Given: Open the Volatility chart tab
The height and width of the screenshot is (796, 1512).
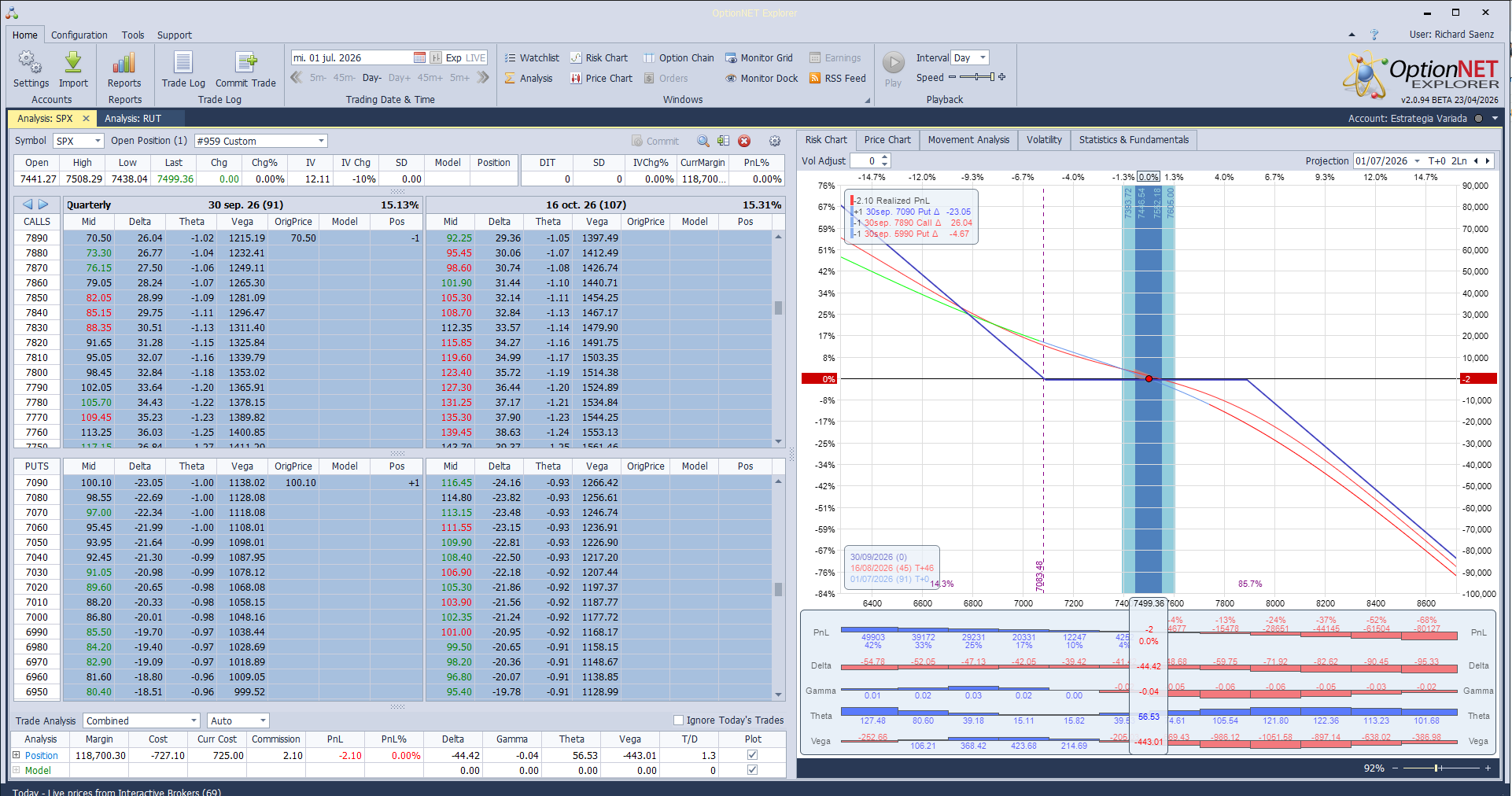Looking at the screenshot, I should [x=1044, y=140].
